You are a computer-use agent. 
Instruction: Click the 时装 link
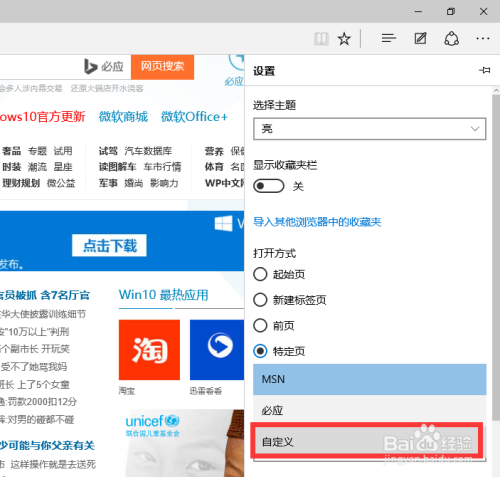[x=12, y=167]
